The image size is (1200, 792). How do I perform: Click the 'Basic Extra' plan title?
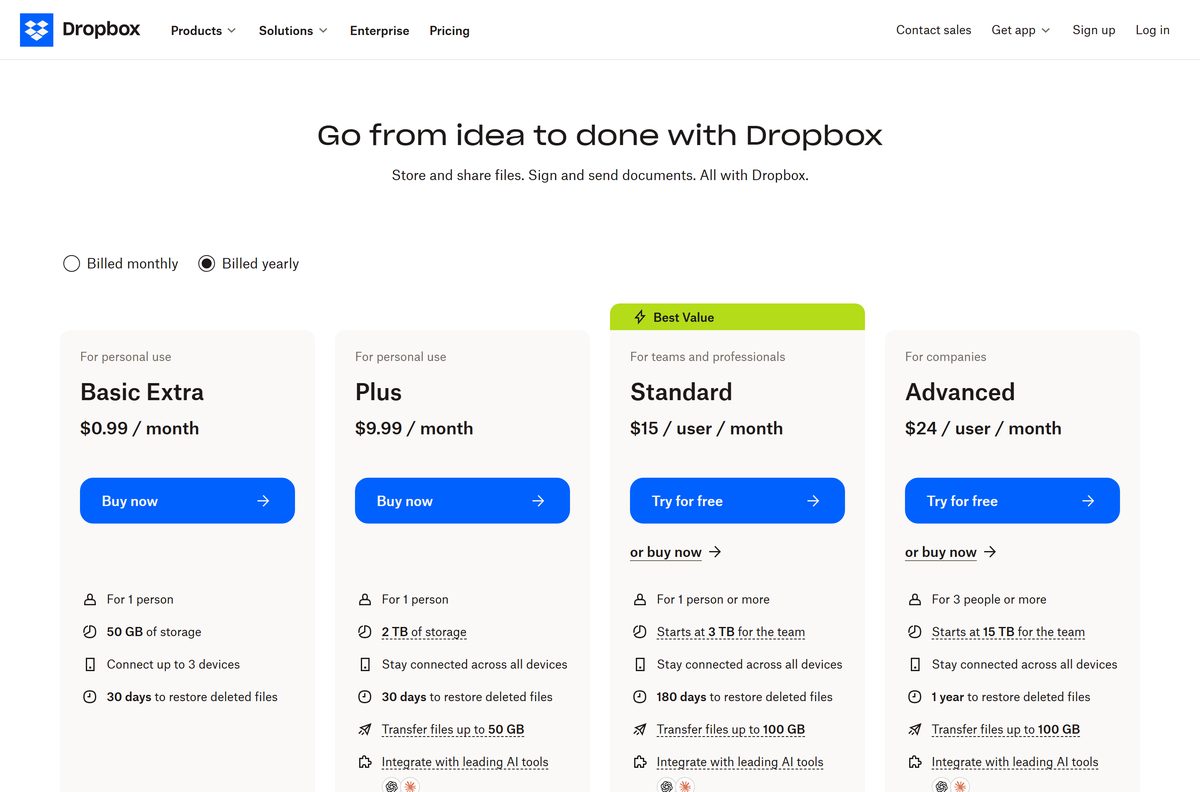tap(142, 392)
